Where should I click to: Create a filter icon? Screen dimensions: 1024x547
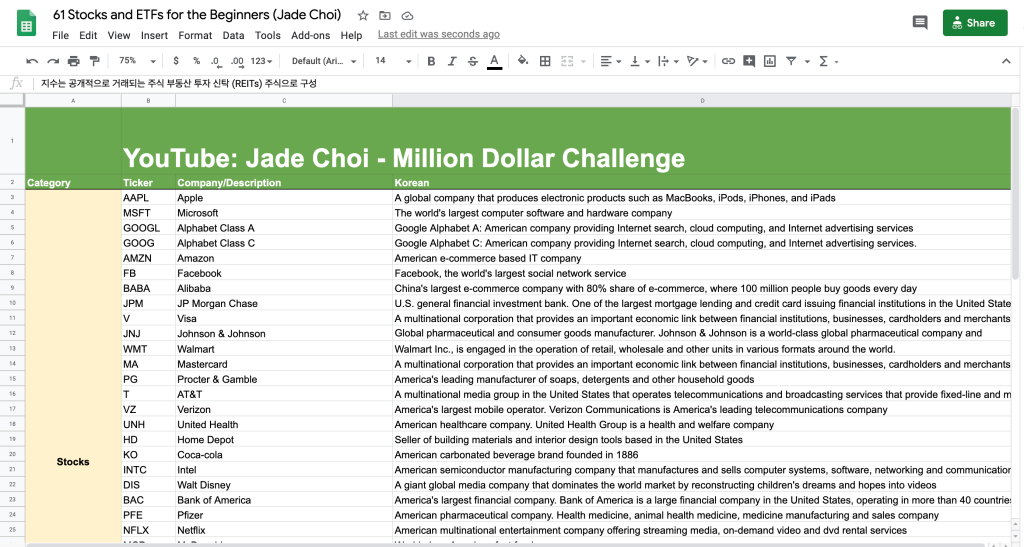point(791,61)
